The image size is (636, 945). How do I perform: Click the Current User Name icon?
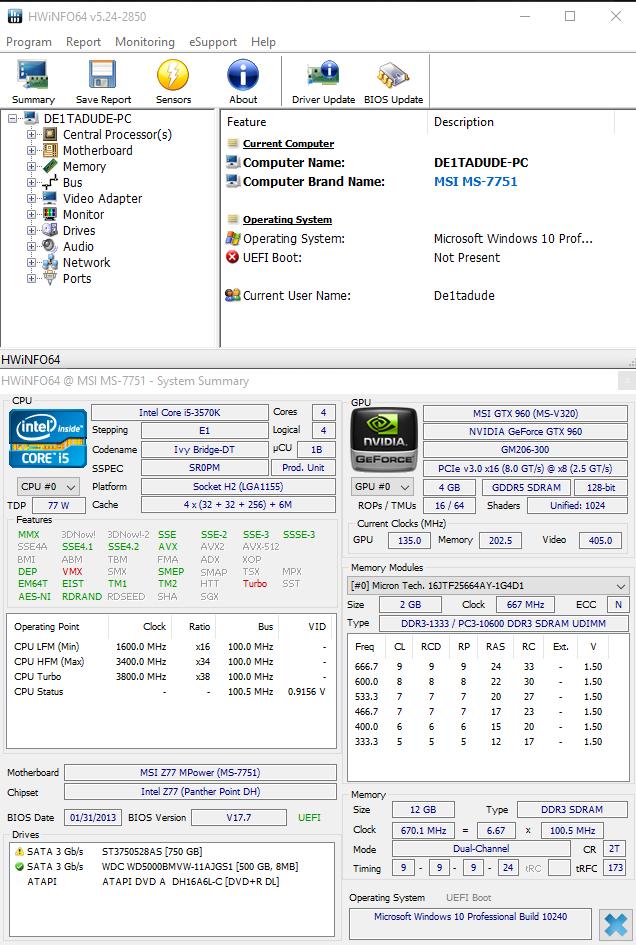pyautogui.click(x=232, y=295)
